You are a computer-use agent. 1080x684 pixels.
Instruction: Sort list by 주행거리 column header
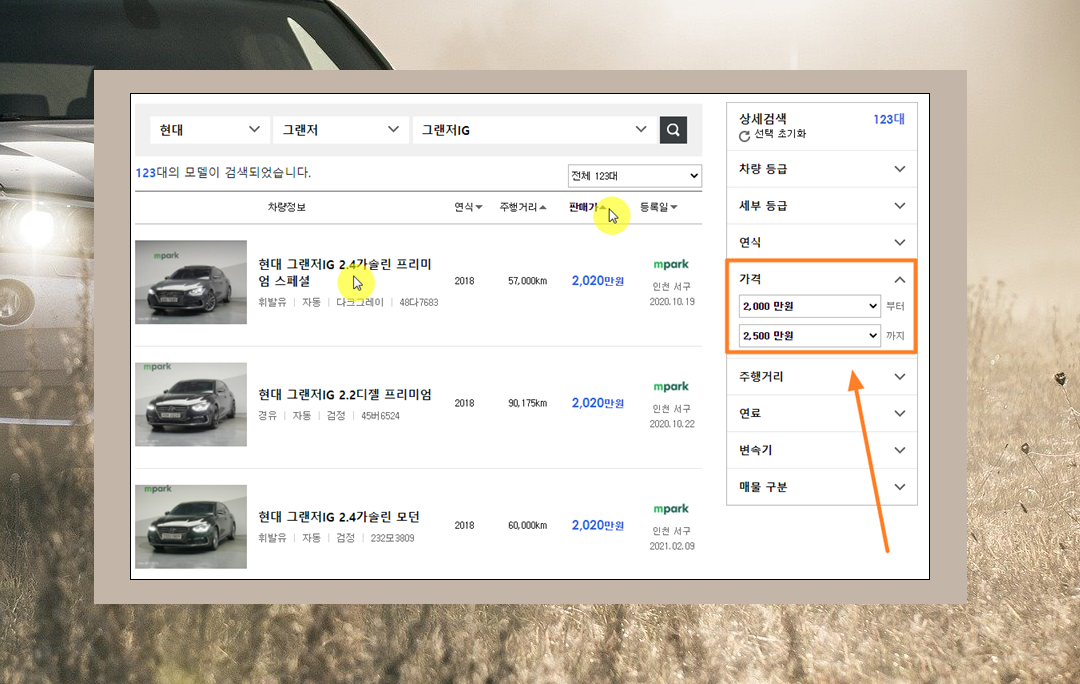pyautogui.click(x=523, y=207)
